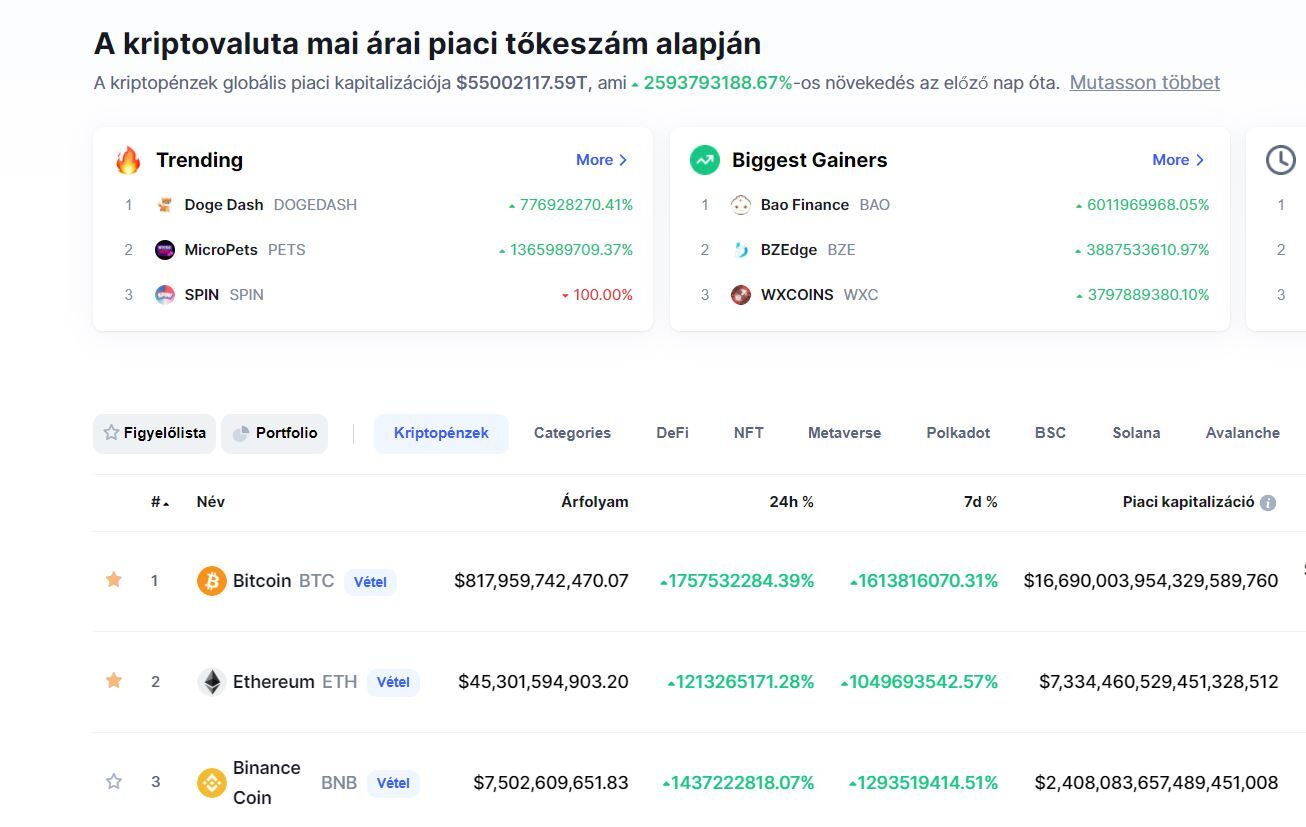Click Bitcoin market cap $16,690,003,954,329,589,760
This screenshot has height=827, width=1306.
(x=1151, y=581)
